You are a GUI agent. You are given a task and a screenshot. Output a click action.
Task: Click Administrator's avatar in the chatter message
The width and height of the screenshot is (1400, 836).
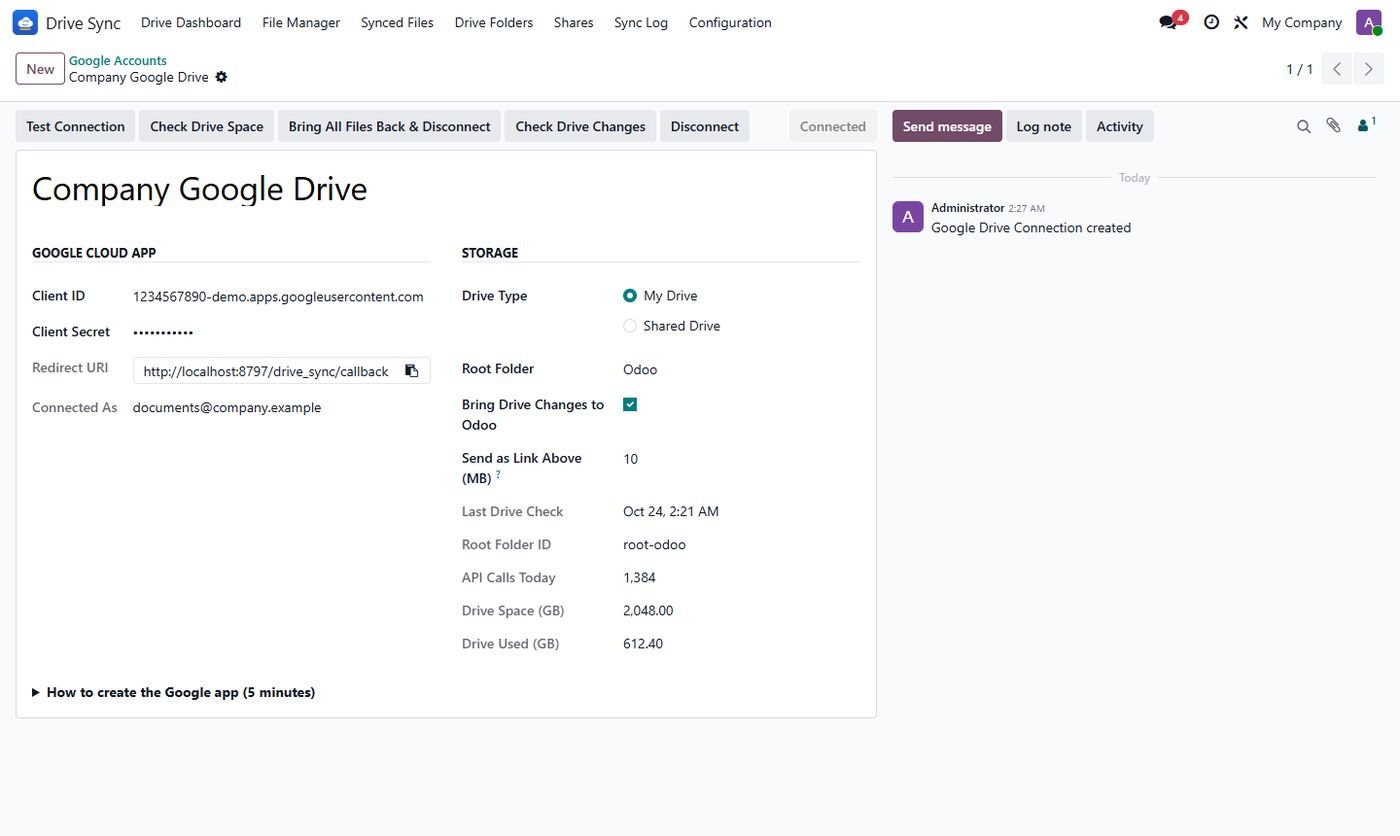(x=907, y=216)
